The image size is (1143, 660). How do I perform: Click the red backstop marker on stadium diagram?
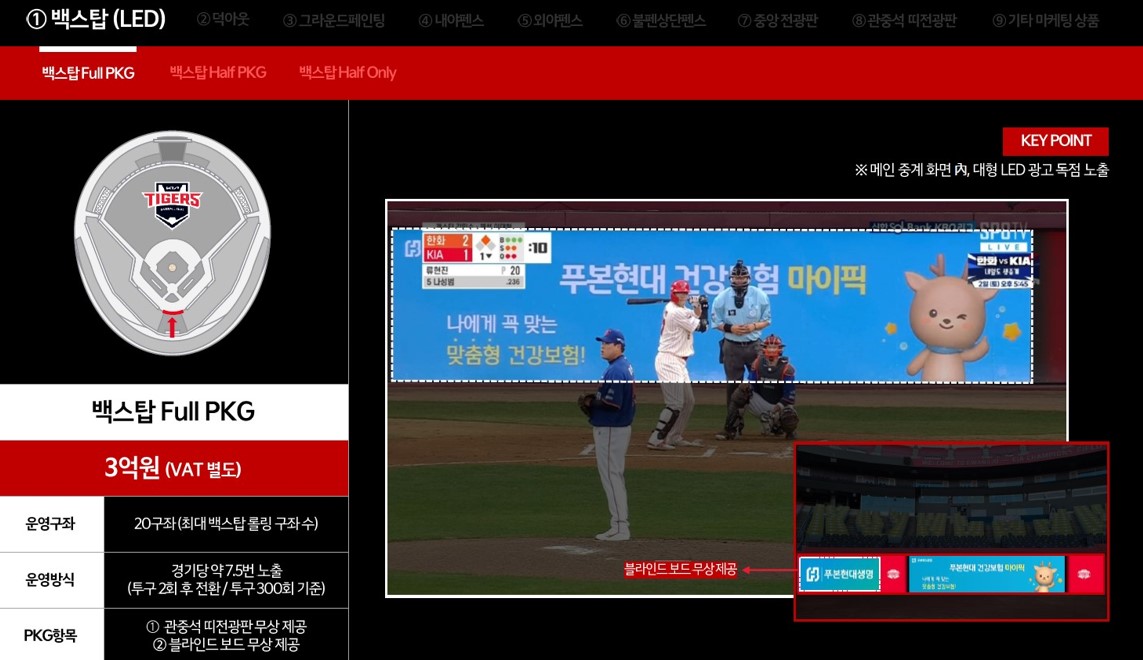pyautogui.click(x=172, y=322)
